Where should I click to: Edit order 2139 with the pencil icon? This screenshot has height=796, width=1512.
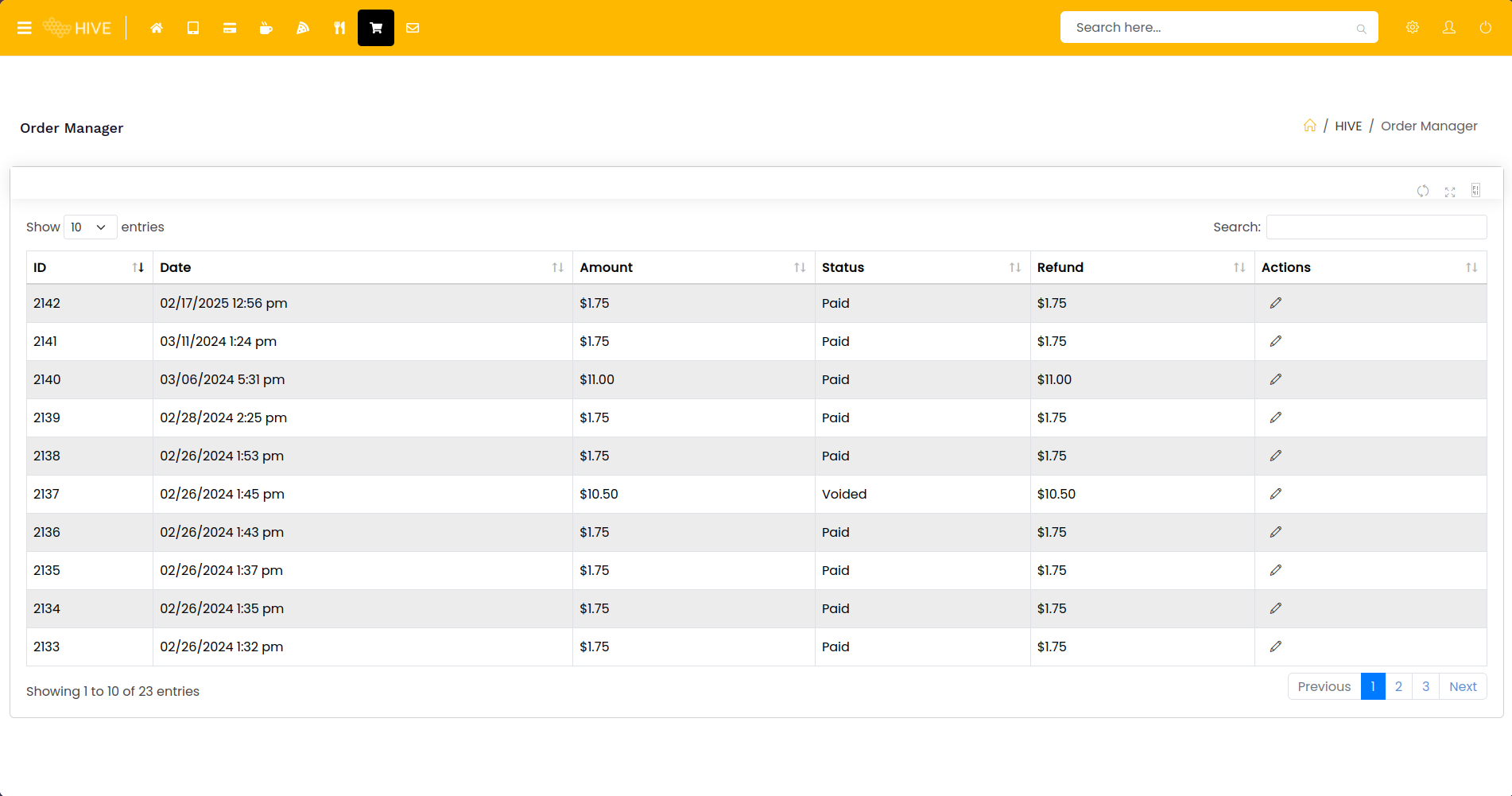pos(1276,417)
